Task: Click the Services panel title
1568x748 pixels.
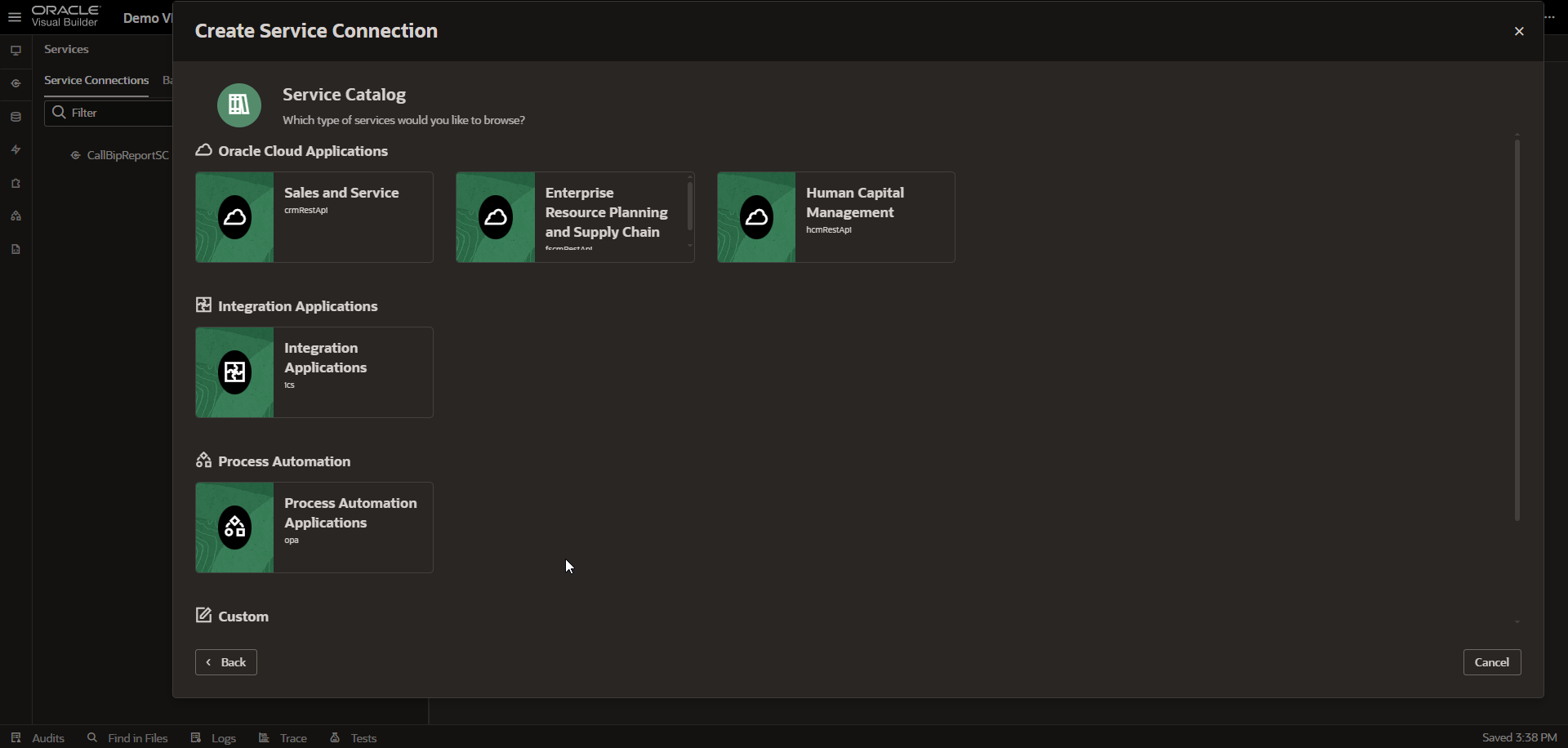Action: tap(67, 50)
